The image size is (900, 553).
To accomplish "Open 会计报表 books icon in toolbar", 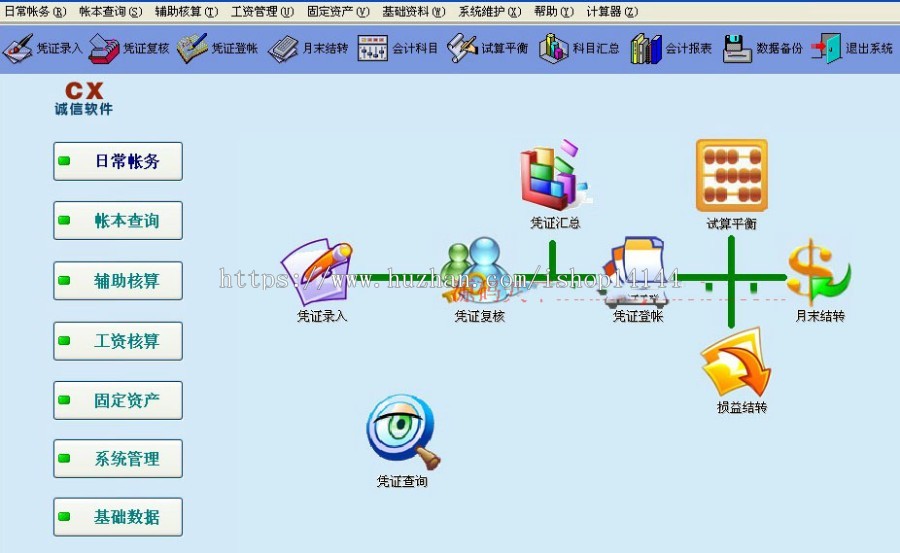I will click(x=646, y=48).
